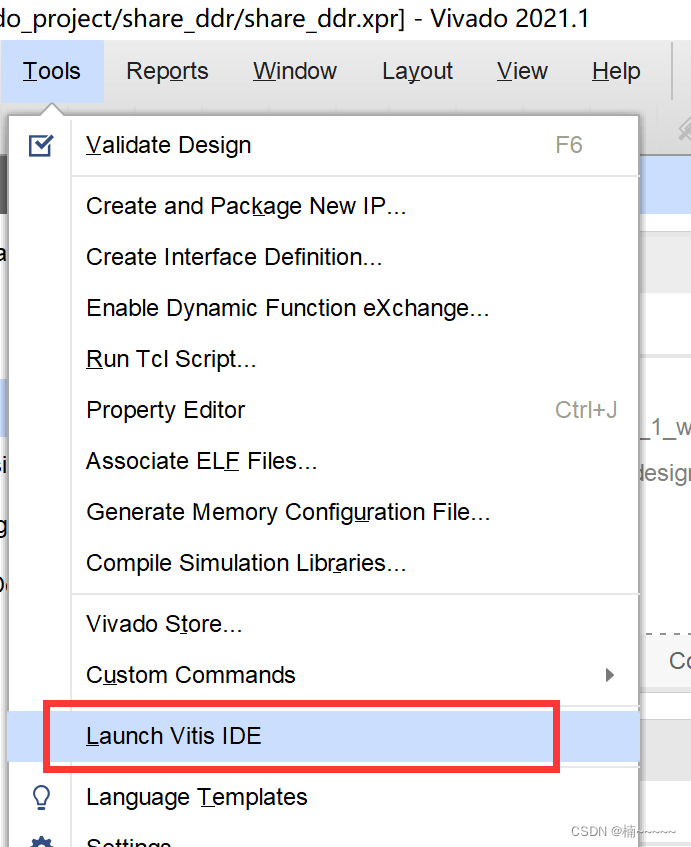
Task: Choose Associate ELF Files
Action: (x=323, y=461)
